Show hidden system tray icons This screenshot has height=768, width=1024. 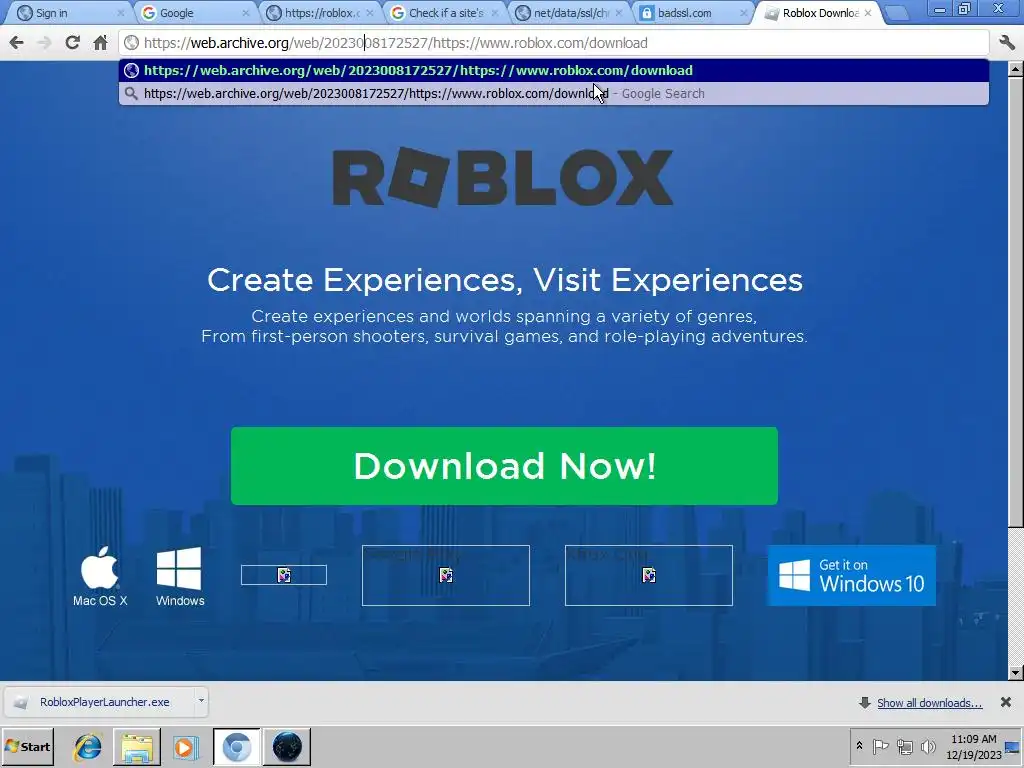859,746
